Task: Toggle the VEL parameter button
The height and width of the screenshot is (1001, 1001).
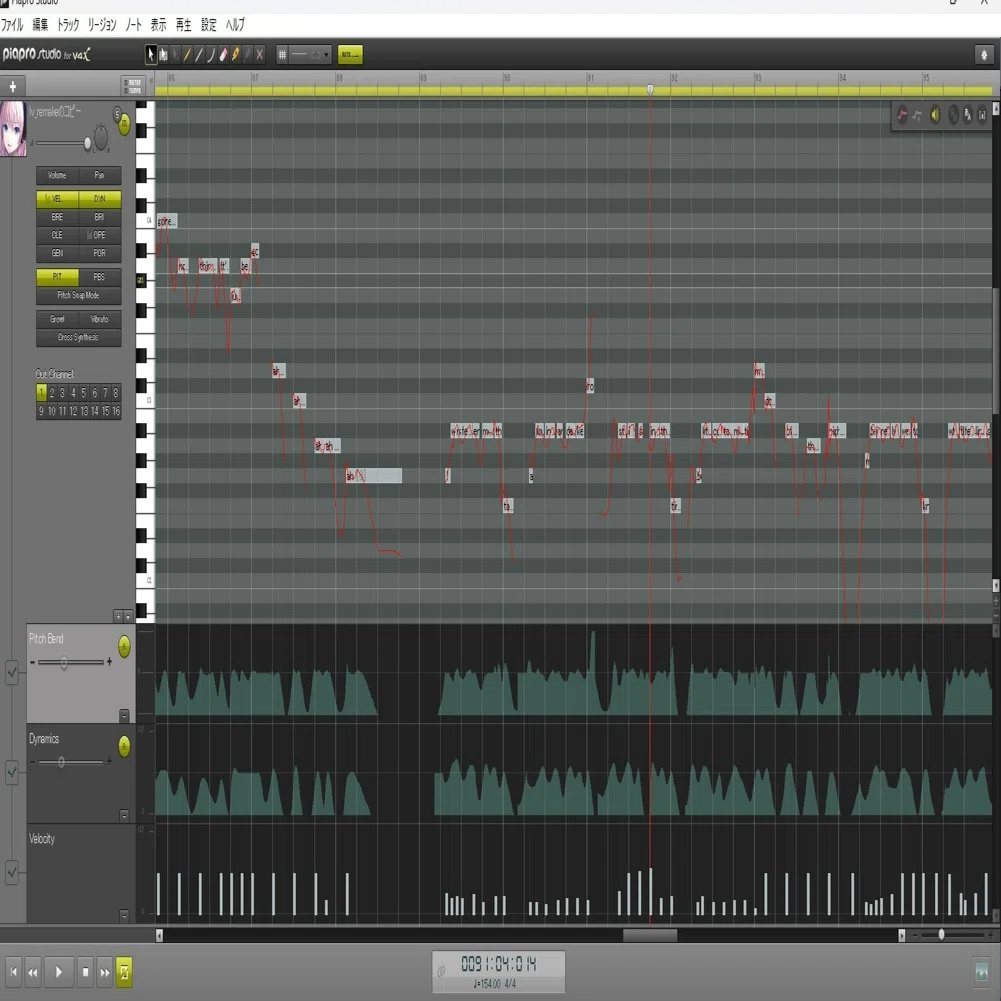Action: click(x=57, y=199)
